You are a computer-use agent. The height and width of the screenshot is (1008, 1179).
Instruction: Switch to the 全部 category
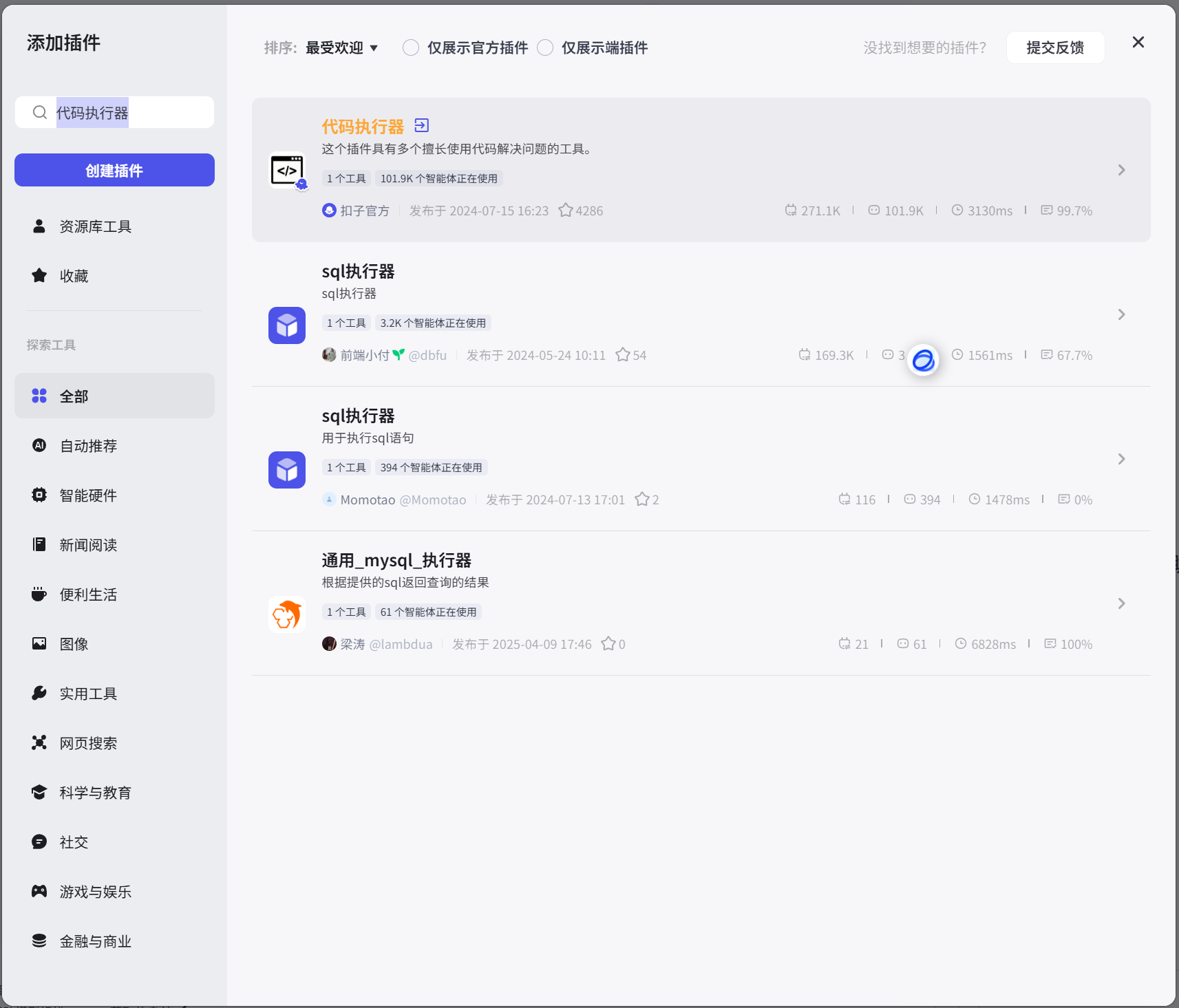74,396
